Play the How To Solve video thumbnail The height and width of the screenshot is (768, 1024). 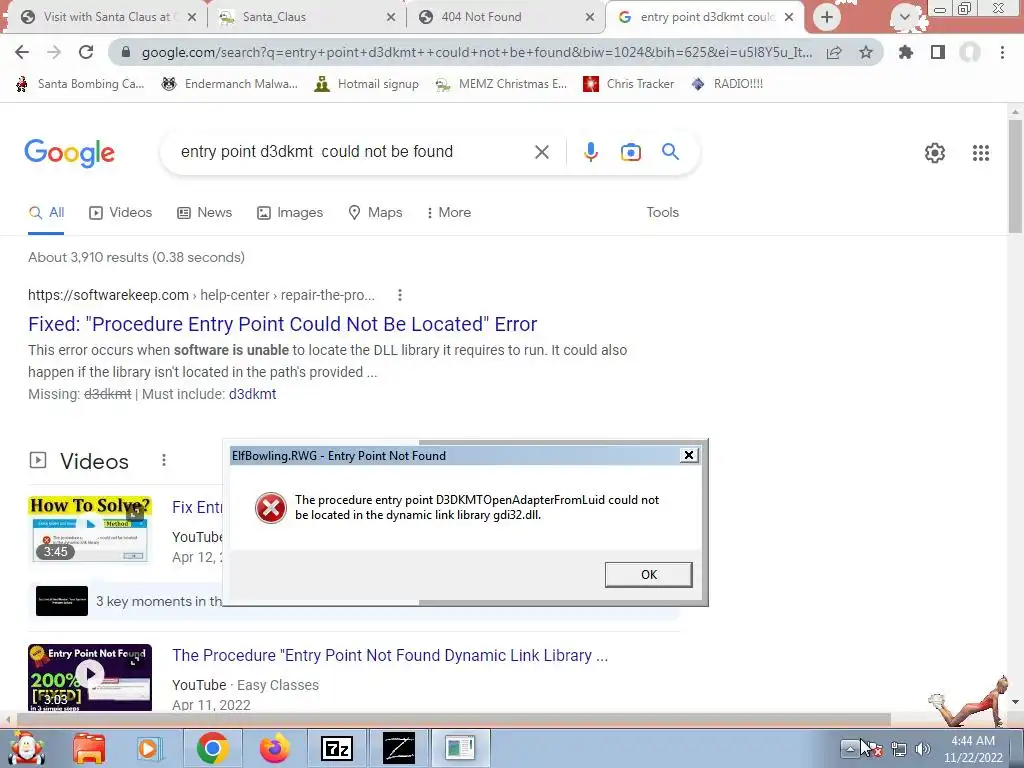click(x=90, y=530)
